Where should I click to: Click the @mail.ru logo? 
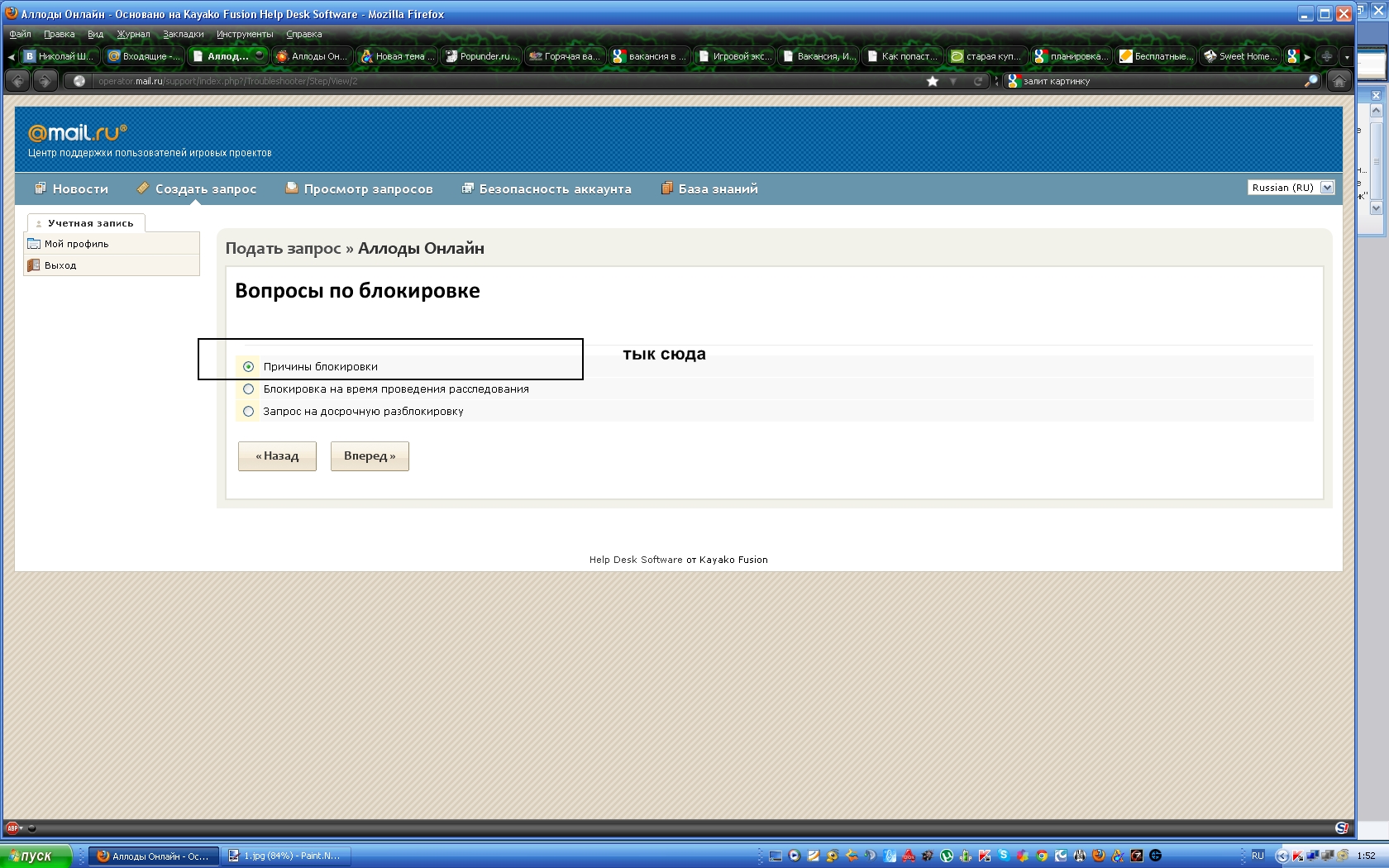pyautogui.click(x=78, y=132)
